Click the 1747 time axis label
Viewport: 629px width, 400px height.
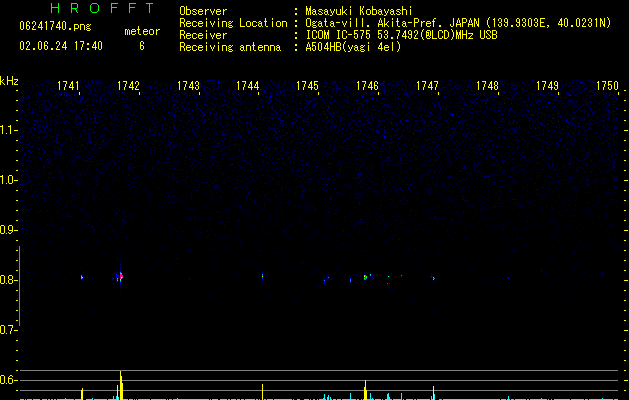pos(427,86)
